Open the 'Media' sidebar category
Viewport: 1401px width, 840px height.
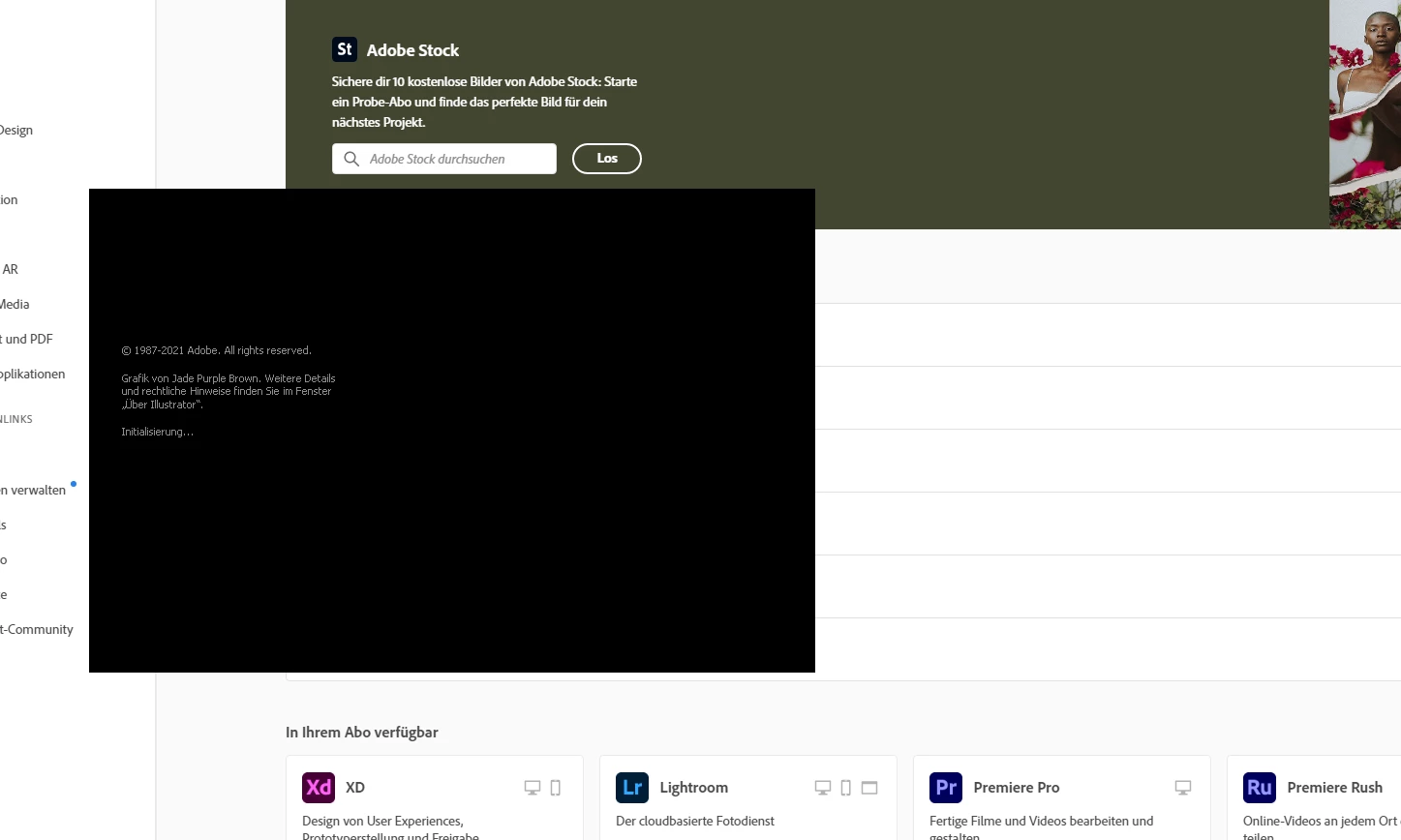[x=15, y=304]
